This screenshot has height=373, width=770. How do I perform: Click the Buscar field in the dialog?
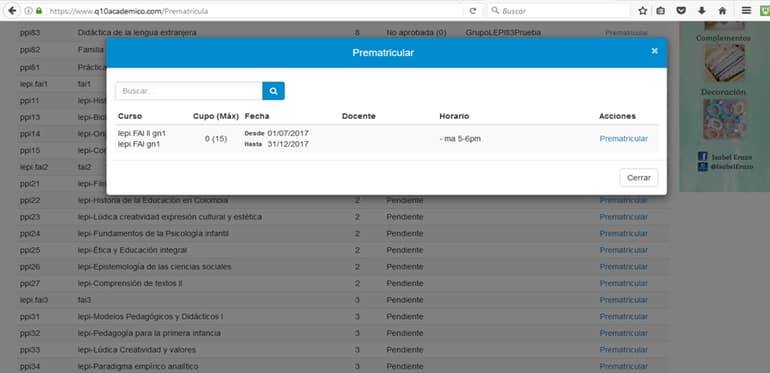click(x=189, y=91)
